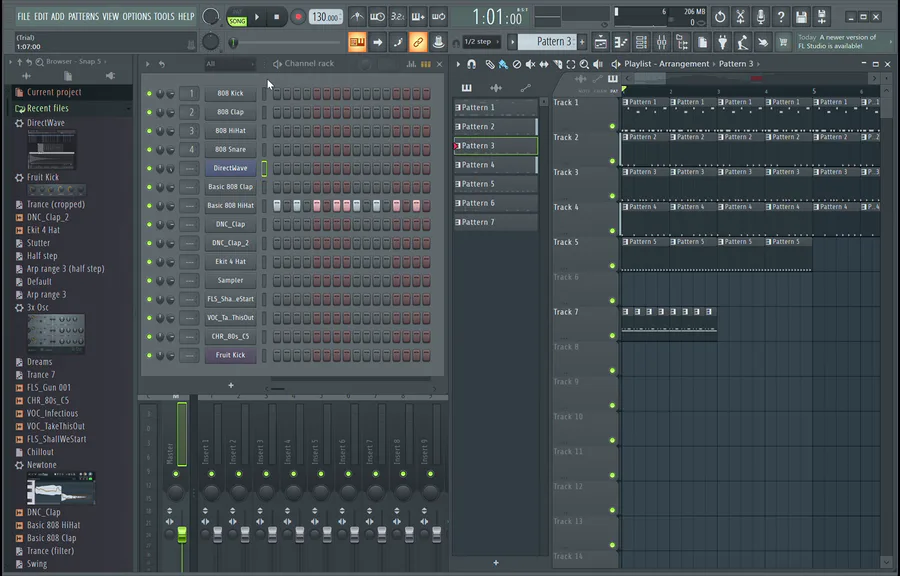Image resolution: width=900 pixels, height=576 pixels.
Task: Open audio editor scissors icon
Action: (740, 17)
